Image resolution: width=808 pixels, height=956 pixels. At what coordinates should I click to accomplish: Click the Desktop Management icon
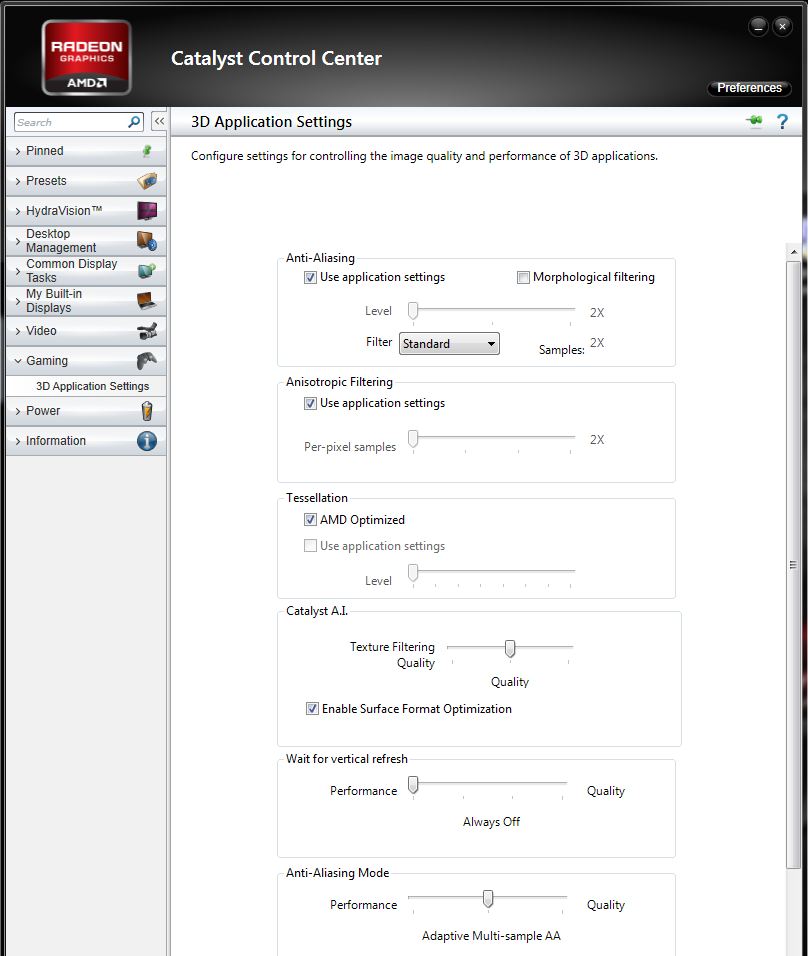click(x=147, y=241)
